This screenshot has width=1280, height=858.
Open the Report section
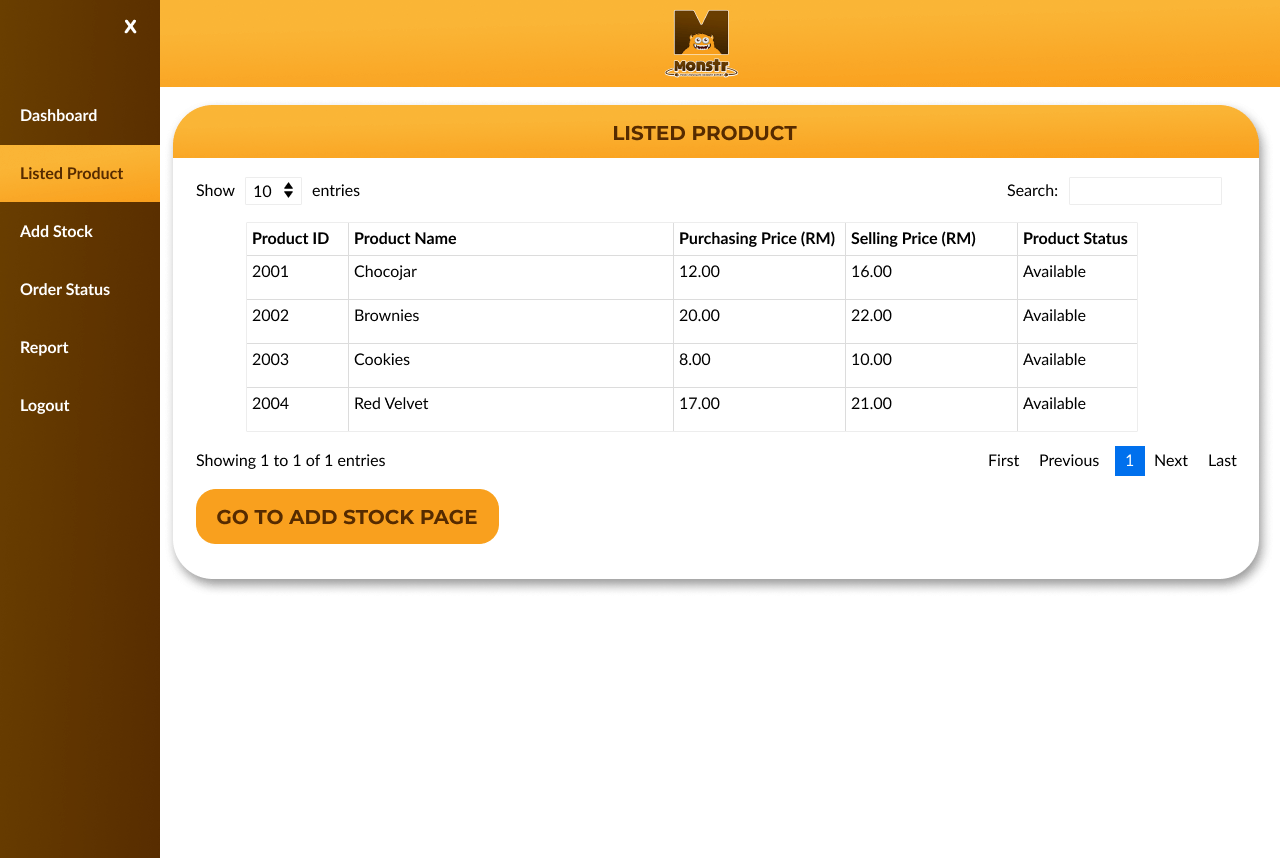tap(44, 347)
